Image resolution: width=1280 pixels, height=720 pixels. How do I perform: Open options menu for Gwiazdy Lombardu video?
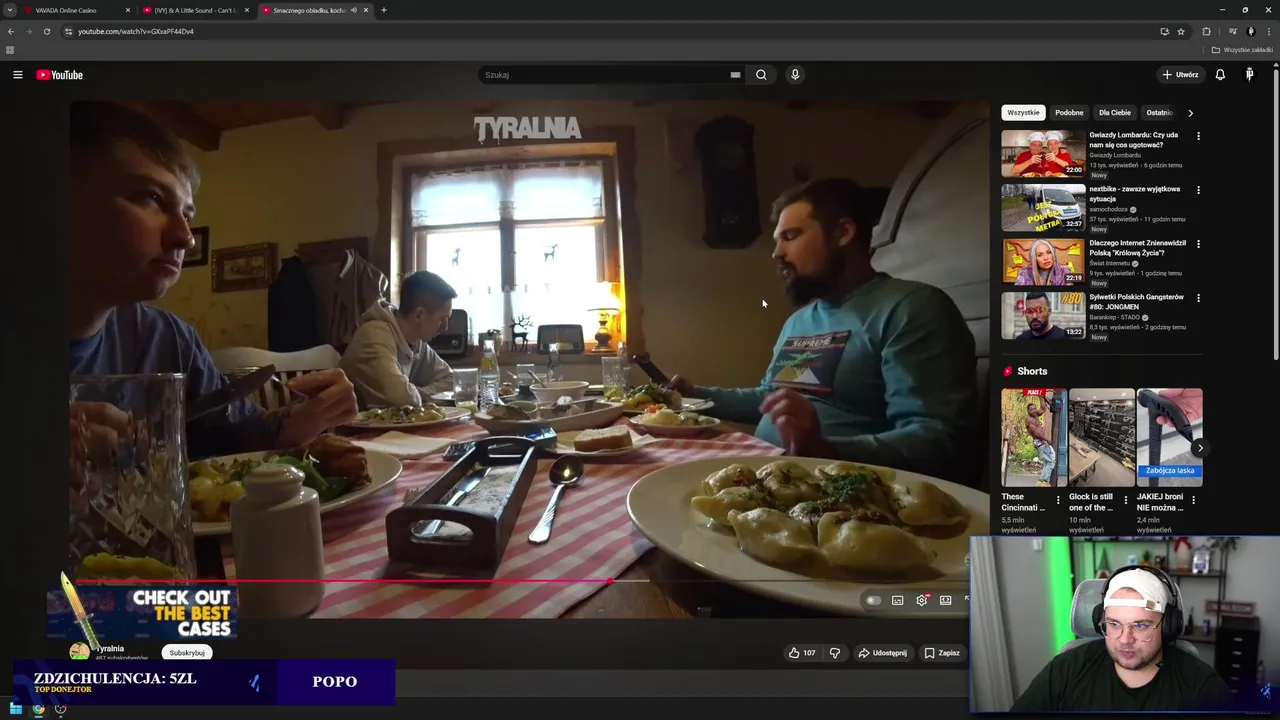[1198, 136]
